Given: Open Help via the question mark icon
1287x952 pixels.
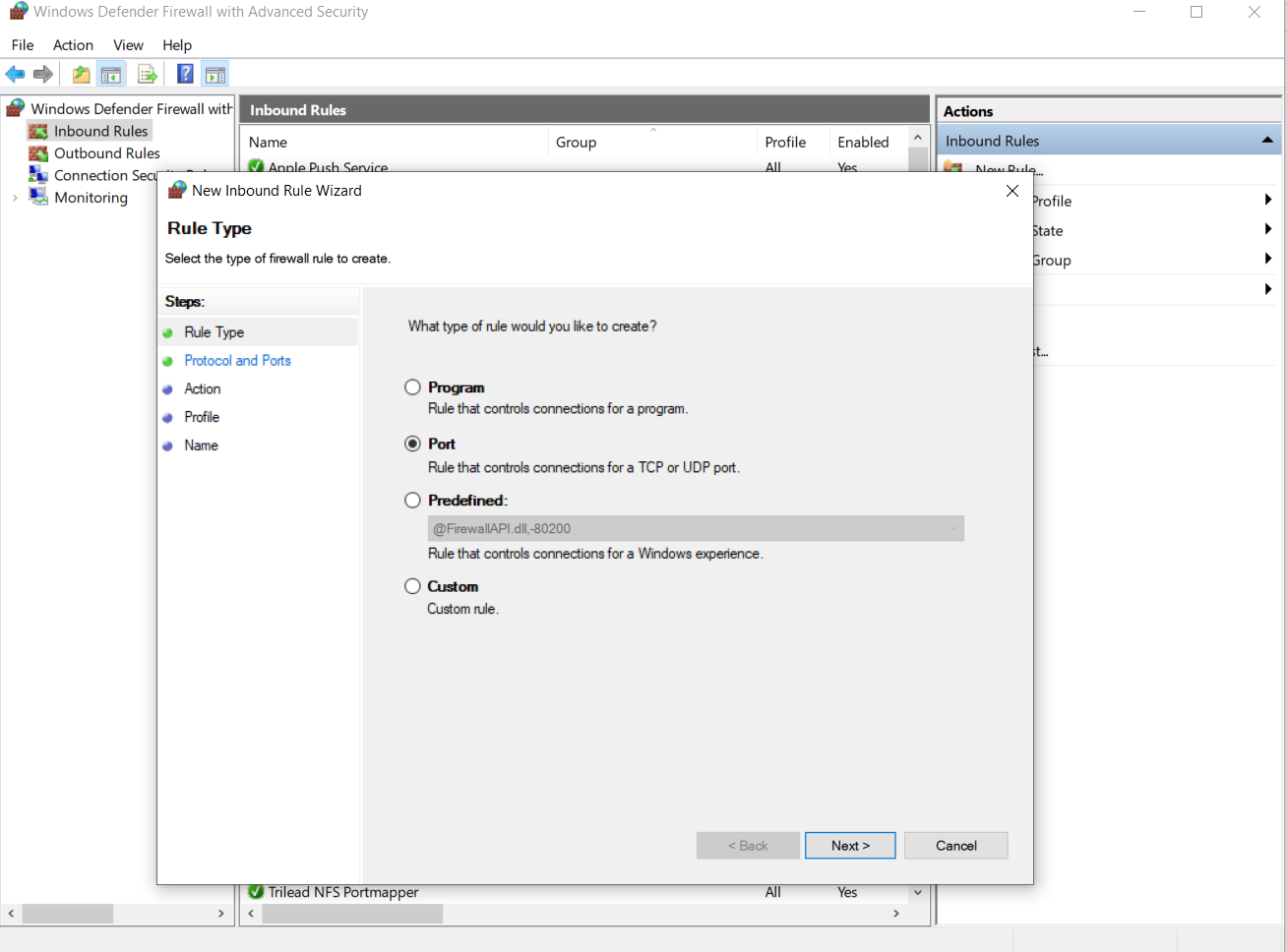Looking at the screenshot, I should (x=185, y=75).
